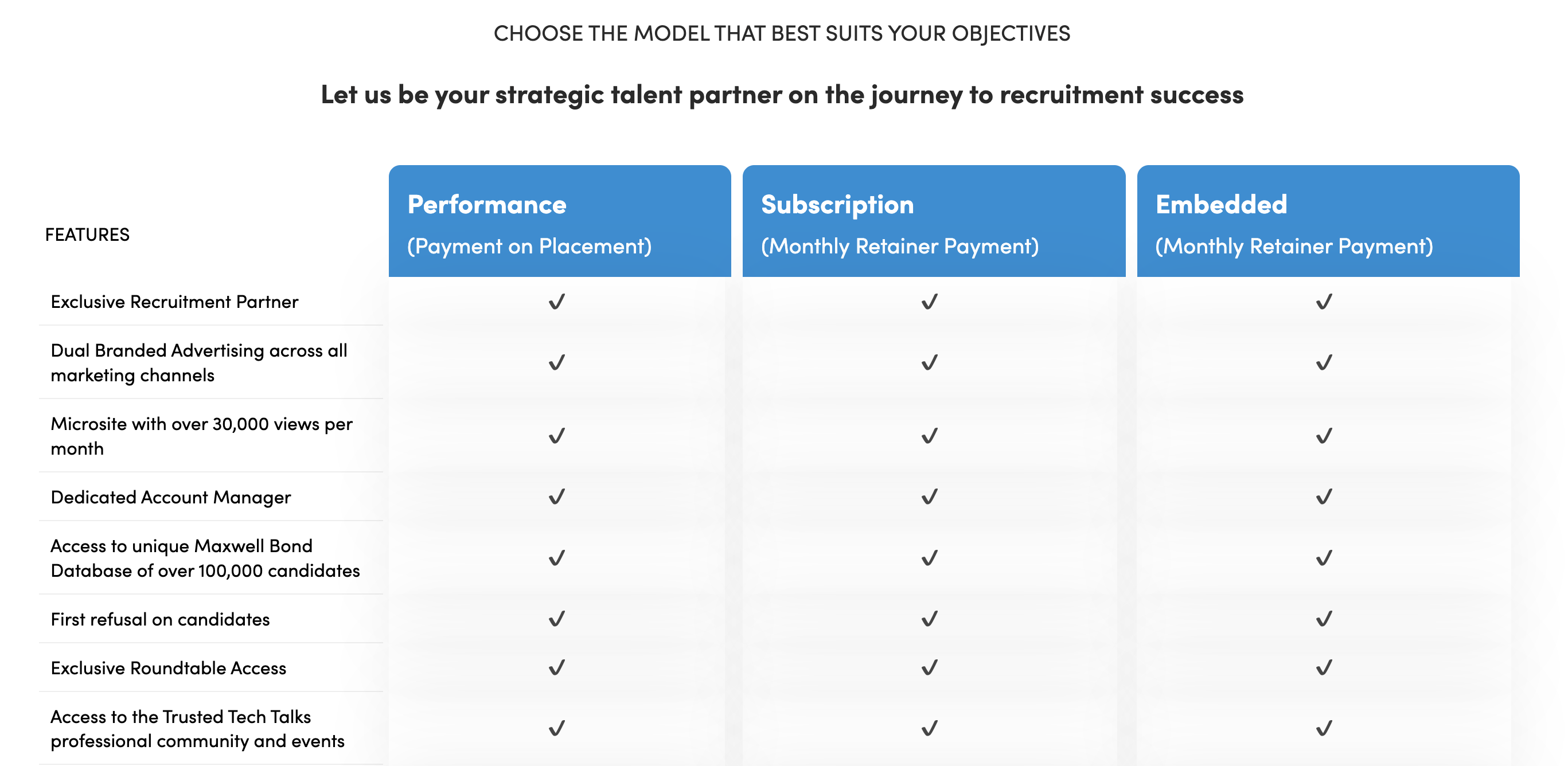Click Performance checkmark for Exclusive Recruitment Partner

(557, 302)
